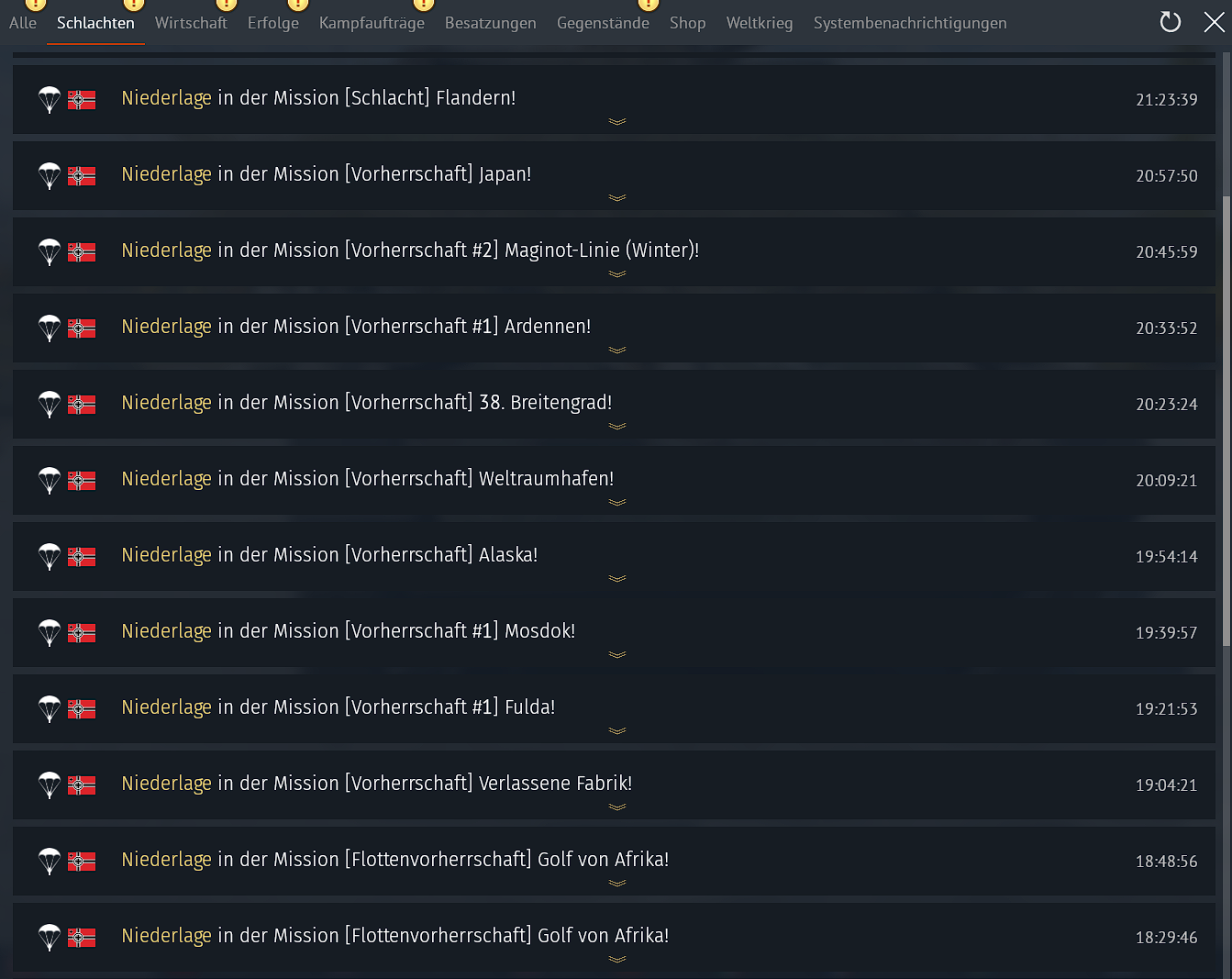Viewport: 1232px width, 979px height.
Task: Click the flag icon in the Ardennen row
Action: (x=82, y=328)
